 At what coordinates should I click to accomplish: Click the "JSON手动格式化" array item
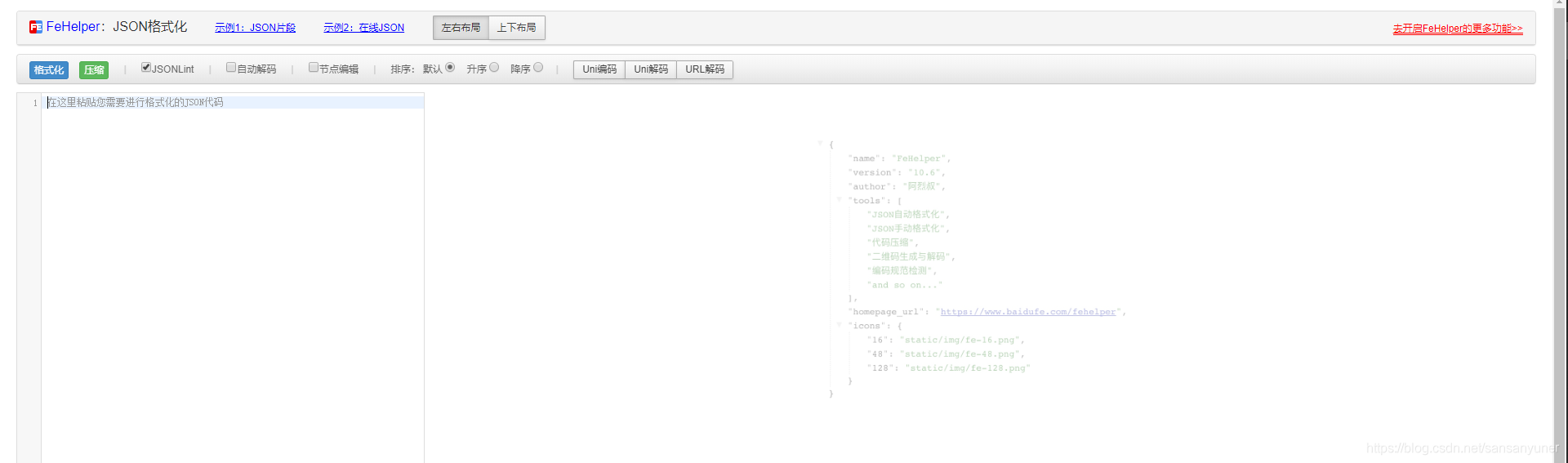[x=906, y=229]
